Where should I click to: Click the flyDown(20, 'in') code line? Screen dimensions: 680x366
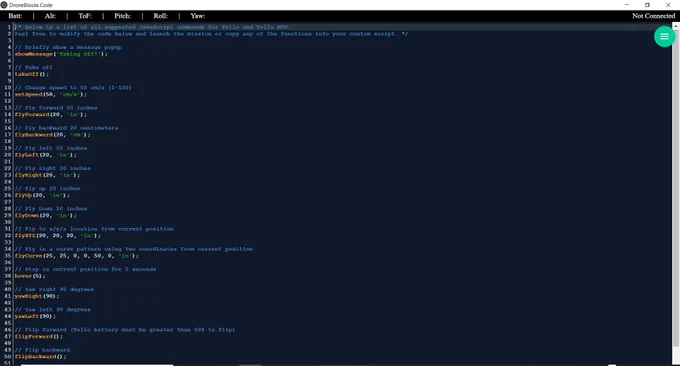tap(46, 216)
